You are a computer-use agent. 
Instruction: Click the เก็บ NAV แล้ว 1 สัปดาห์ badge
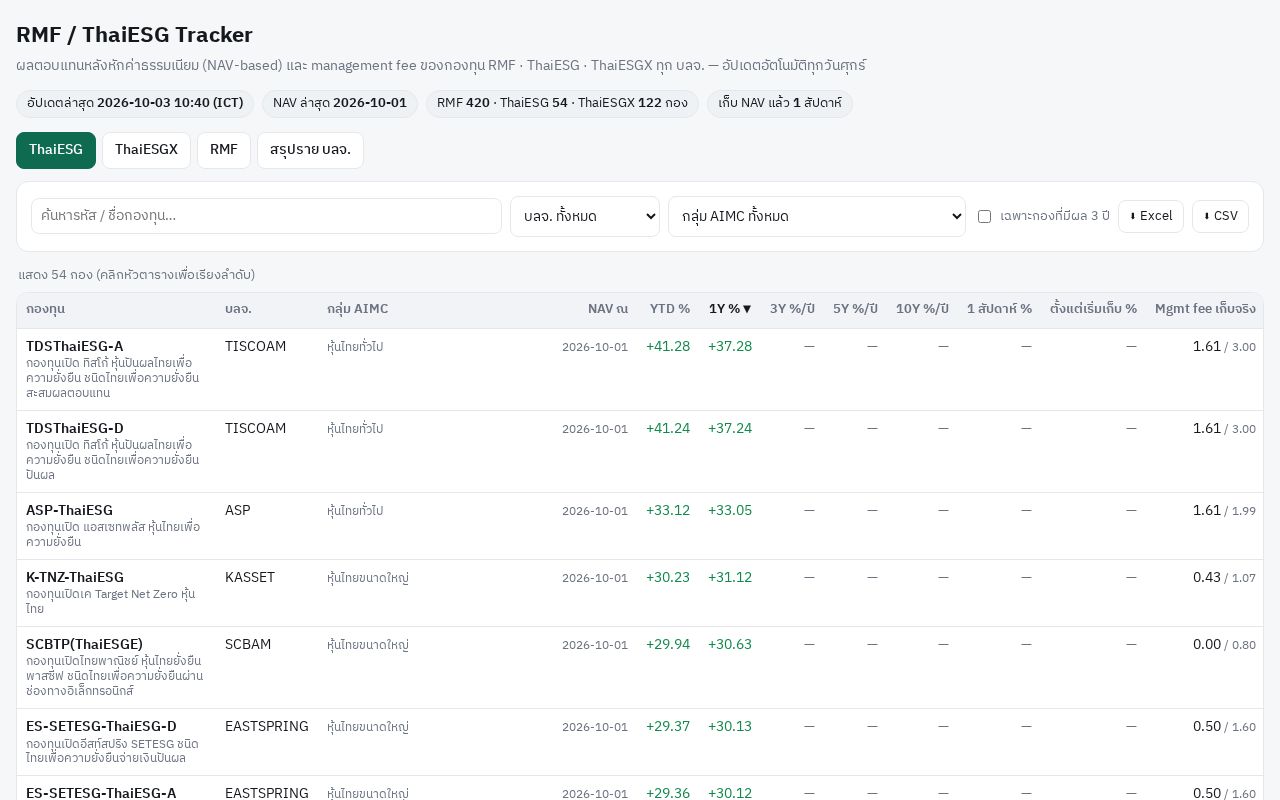coord(780,103)
